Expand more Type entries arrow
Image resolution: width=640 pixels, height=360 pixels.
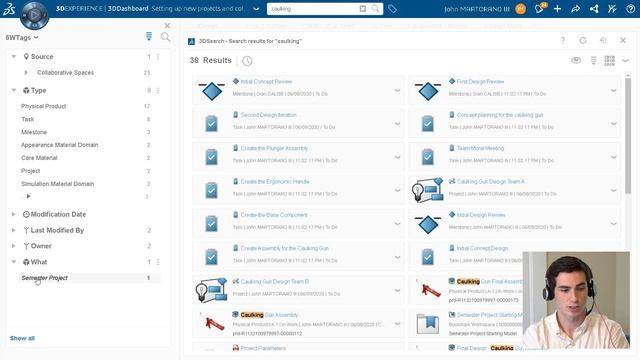(x=28, y=196)
